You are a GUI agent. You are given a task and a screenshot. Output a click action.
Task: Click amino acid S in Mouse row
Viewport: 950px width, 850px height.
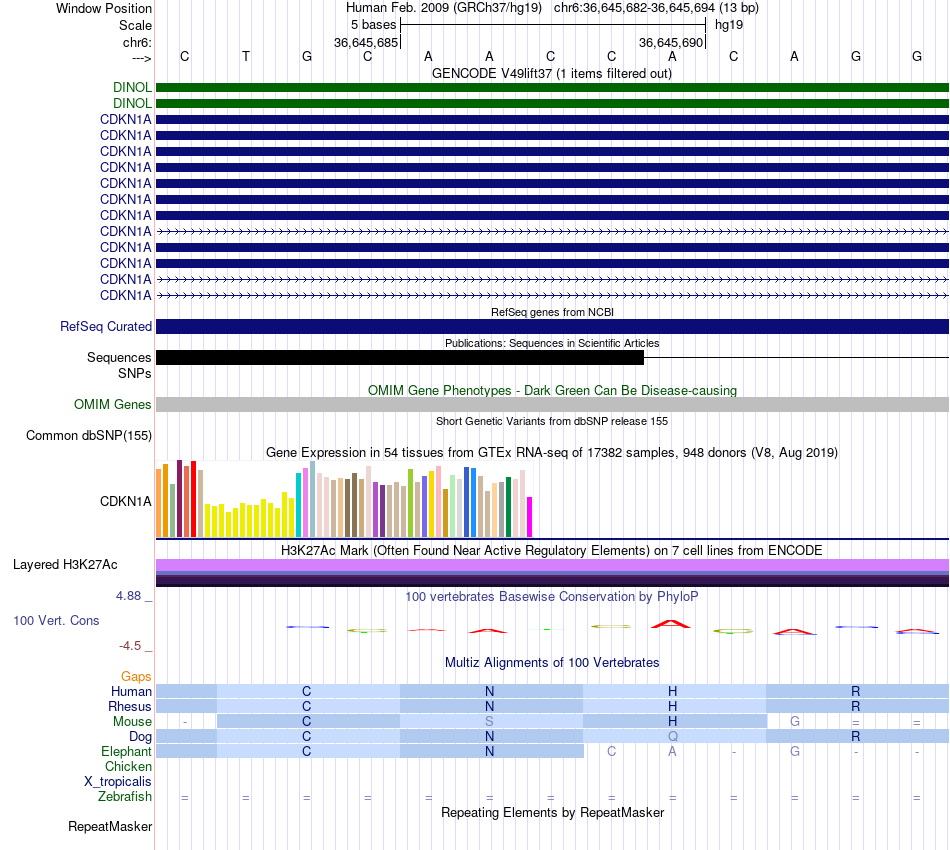click(x=490, y=722)
